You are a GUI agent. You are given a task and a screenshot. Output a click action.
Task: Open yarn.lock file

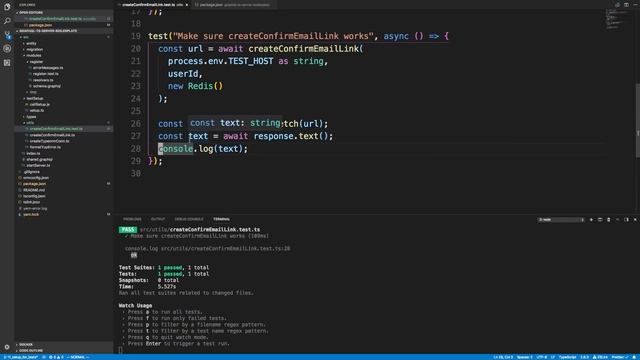[x=31, y=214]
